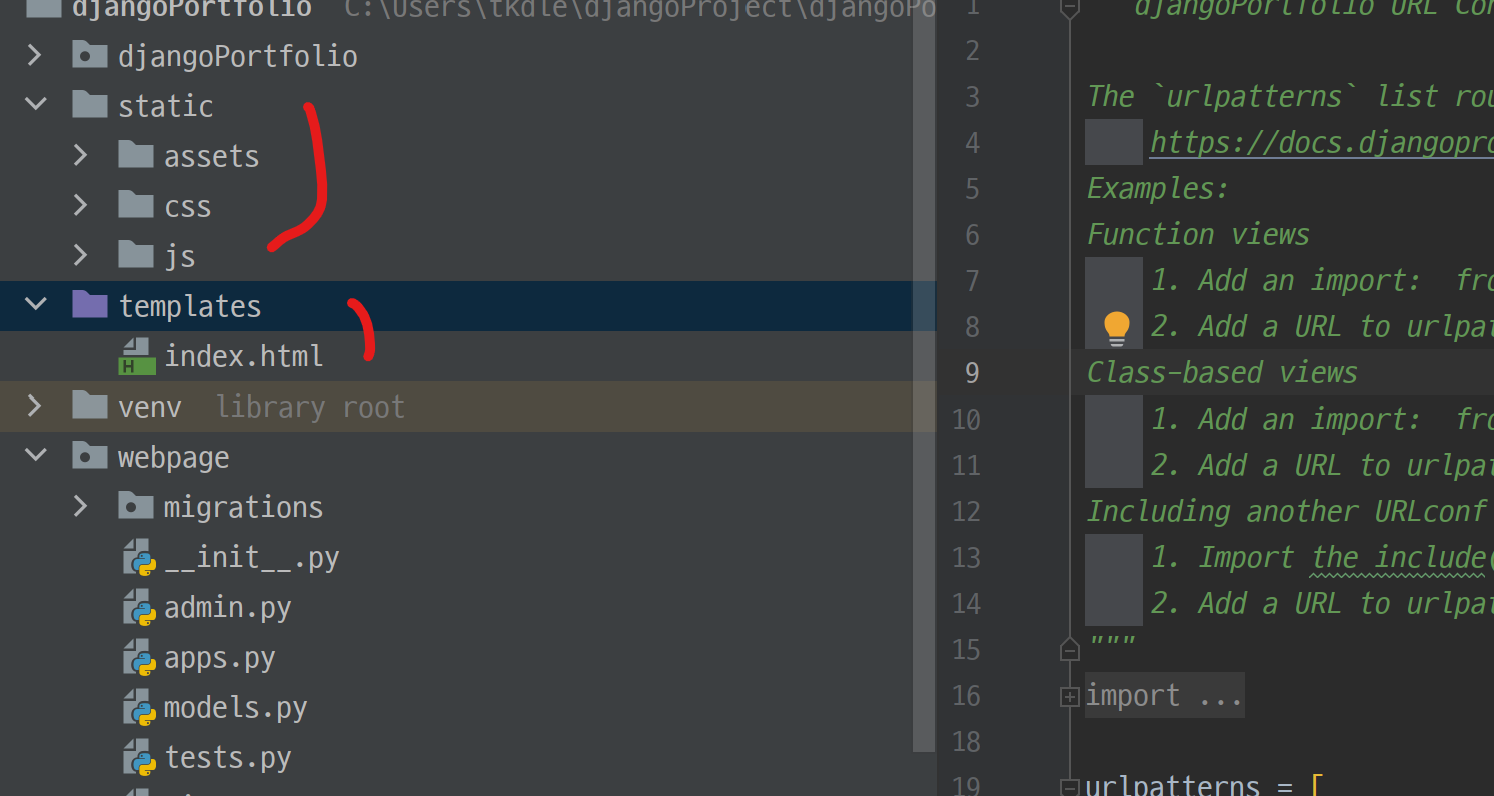
Task: Toggle the docstring fold marker at line 15
Action: pyautogui.click(x=1069, y=650)
